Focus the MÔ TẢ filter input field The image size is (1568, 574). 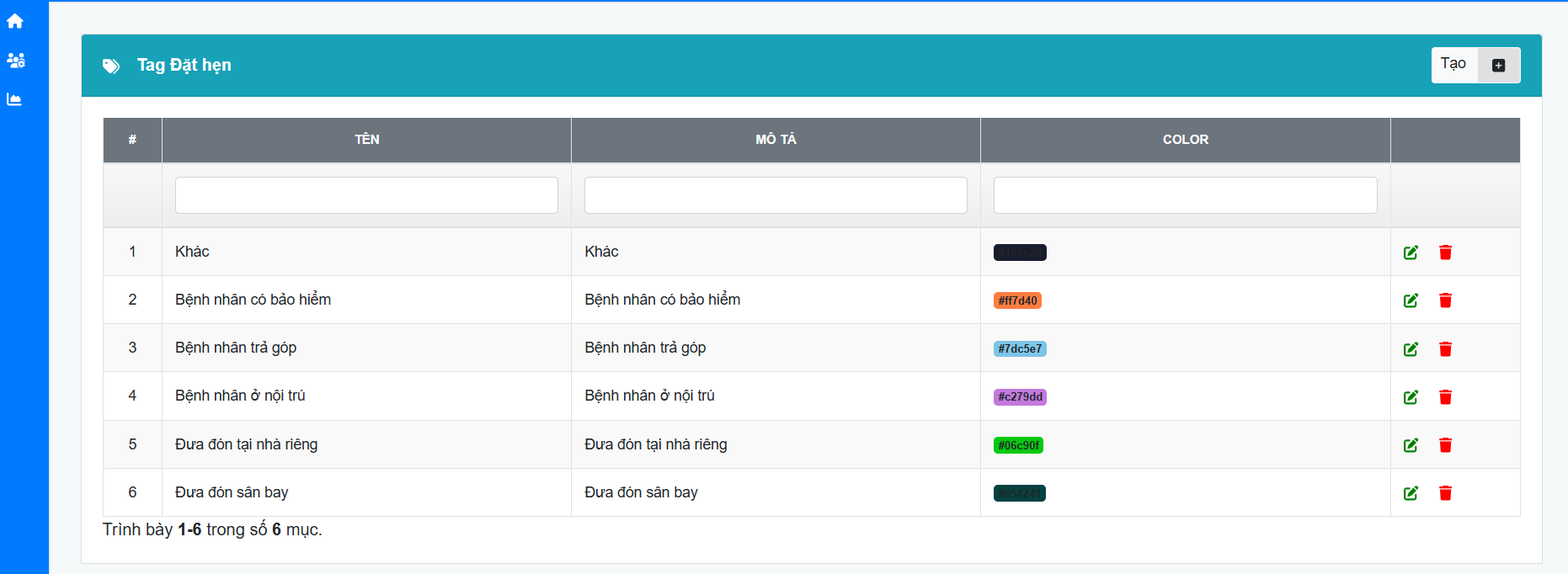[x=776, y=195]
